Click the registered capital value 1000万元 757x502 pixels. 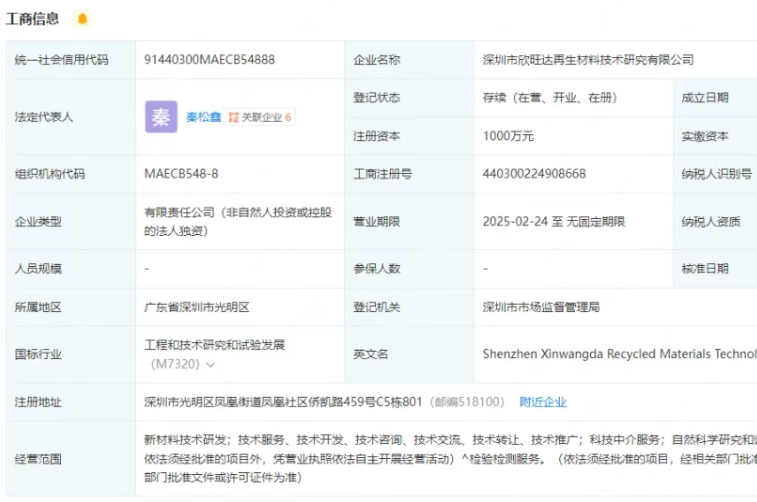tap(508, 136)
